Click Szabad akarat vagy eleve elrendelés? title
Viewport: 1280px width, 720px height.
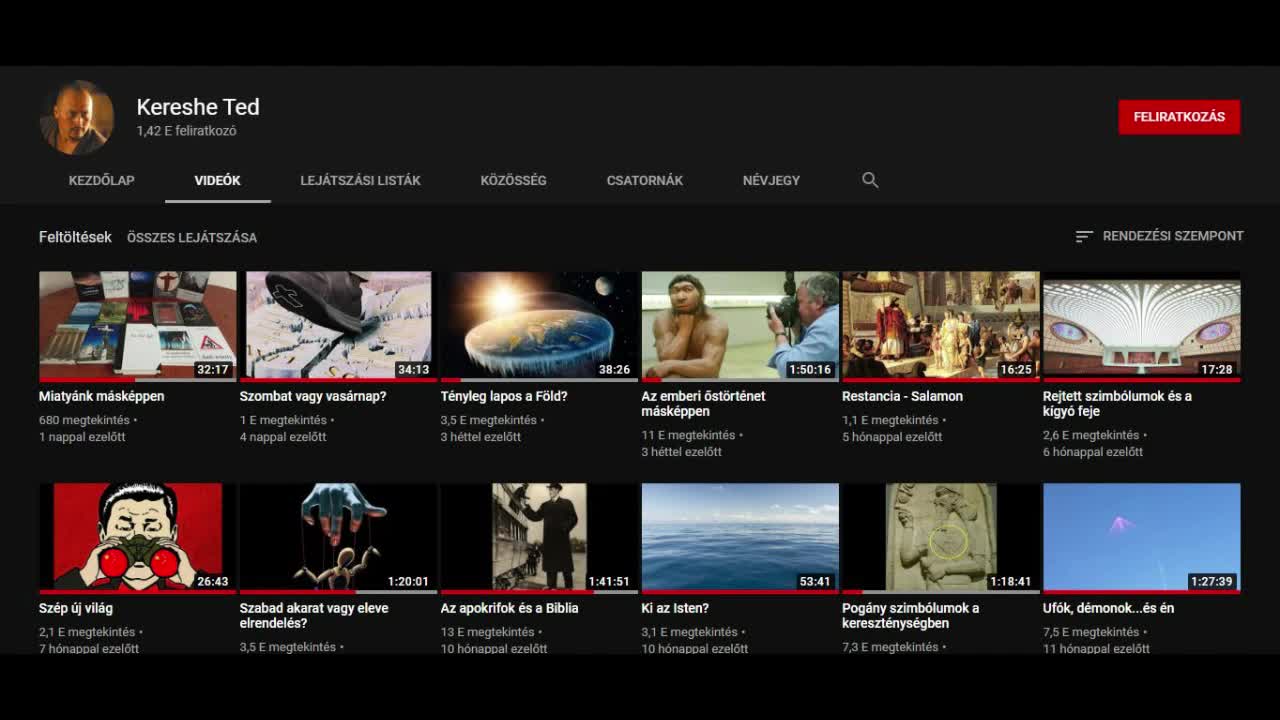coord(314,616)
